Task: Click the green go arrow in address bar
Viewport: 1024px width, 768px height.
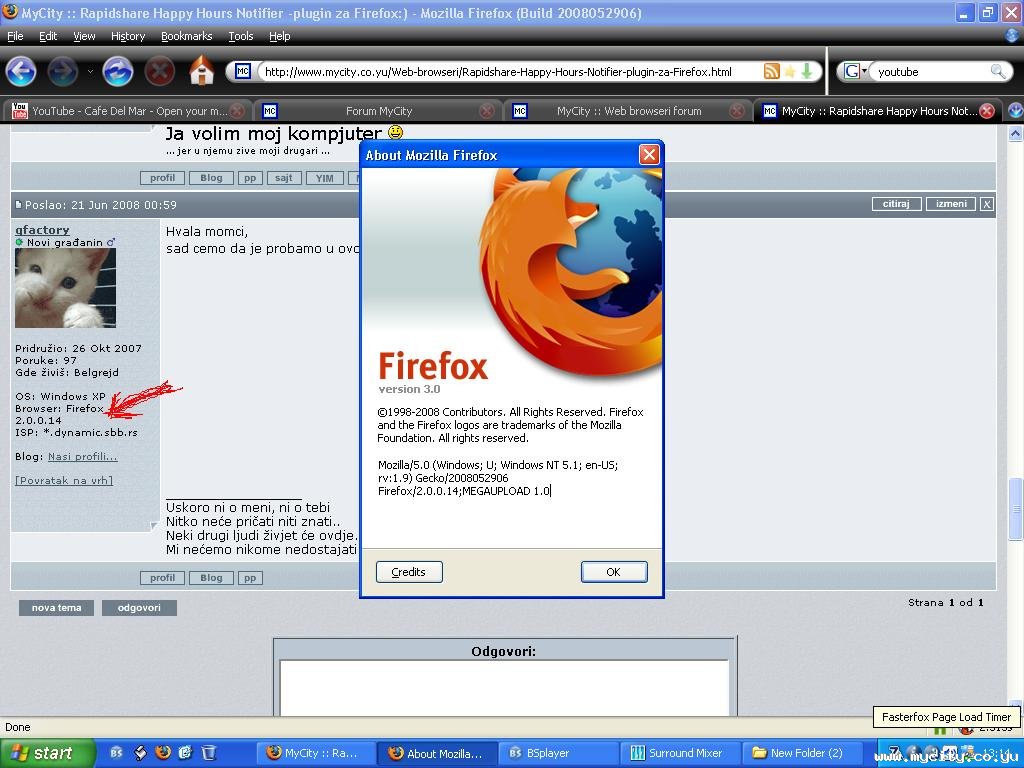Action: coord(807,71)
